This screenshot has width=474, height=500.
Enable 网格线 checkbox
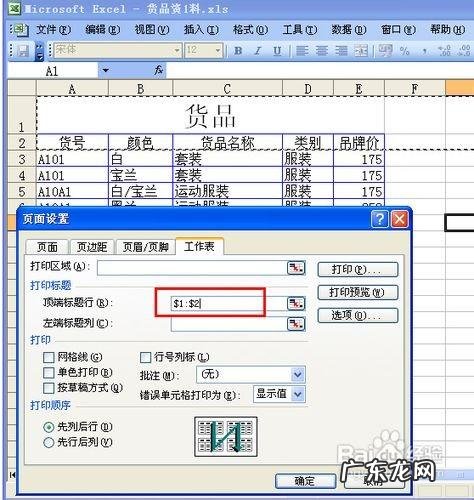click(x=49, y=358)
